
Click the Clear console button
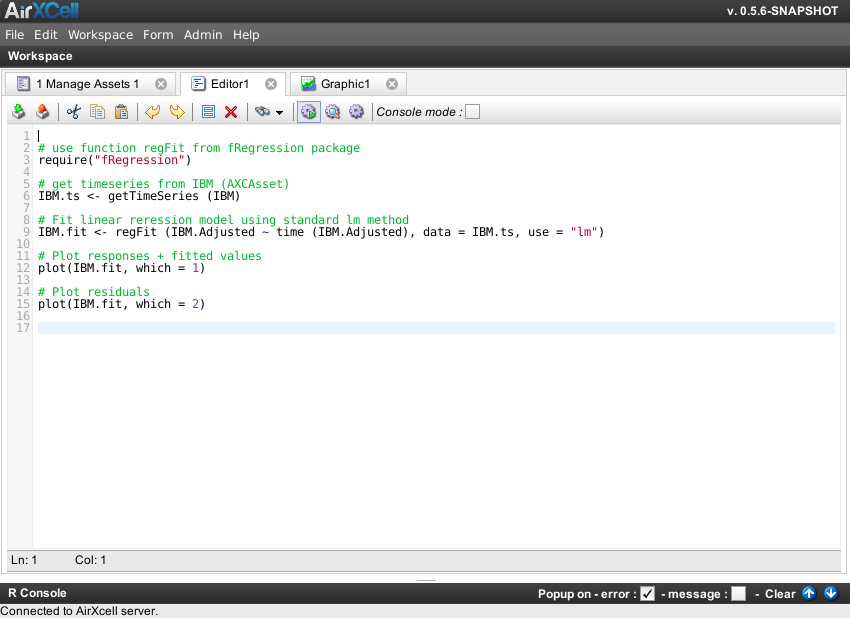coord(780,594)
